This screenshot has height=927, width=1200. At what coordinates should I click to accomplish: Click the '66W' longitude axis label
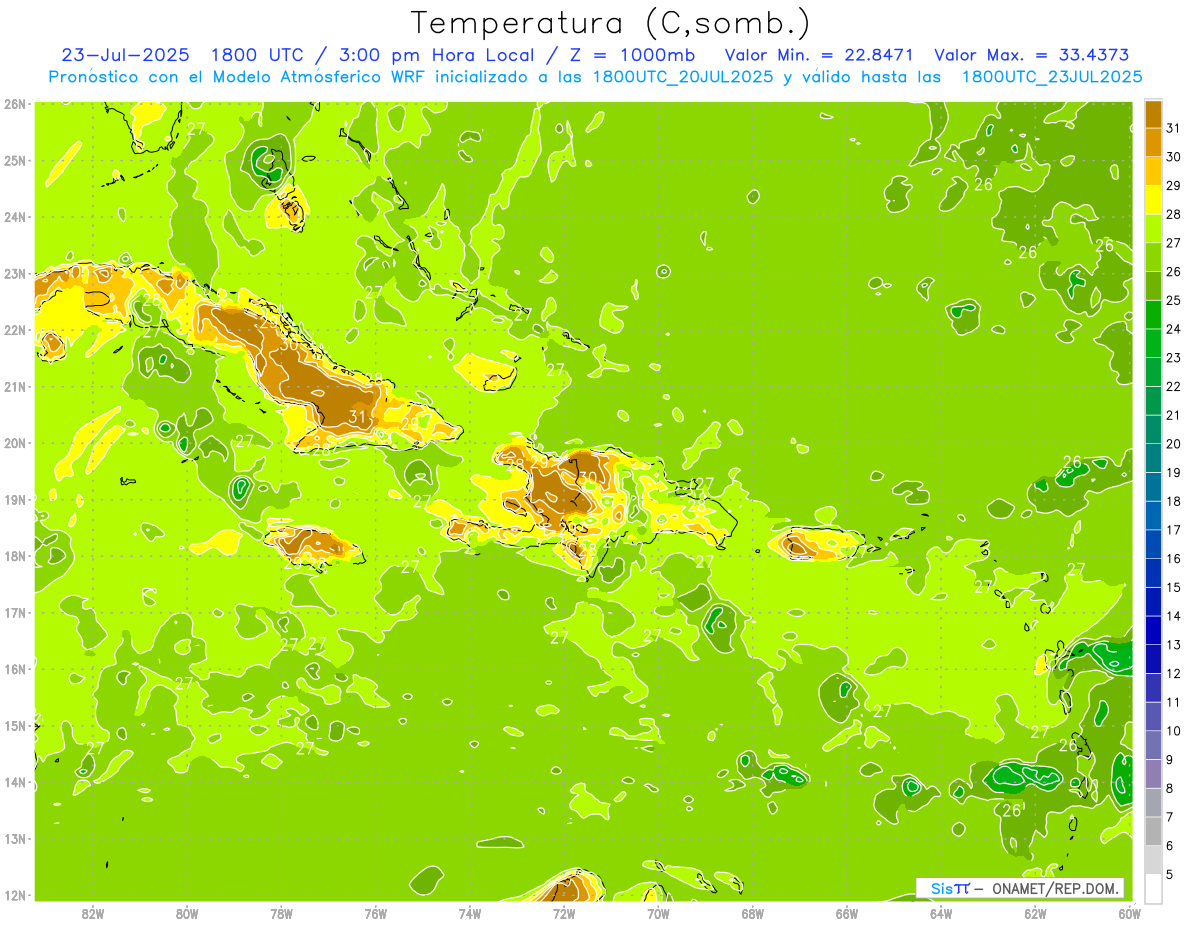tap(846, 912)
